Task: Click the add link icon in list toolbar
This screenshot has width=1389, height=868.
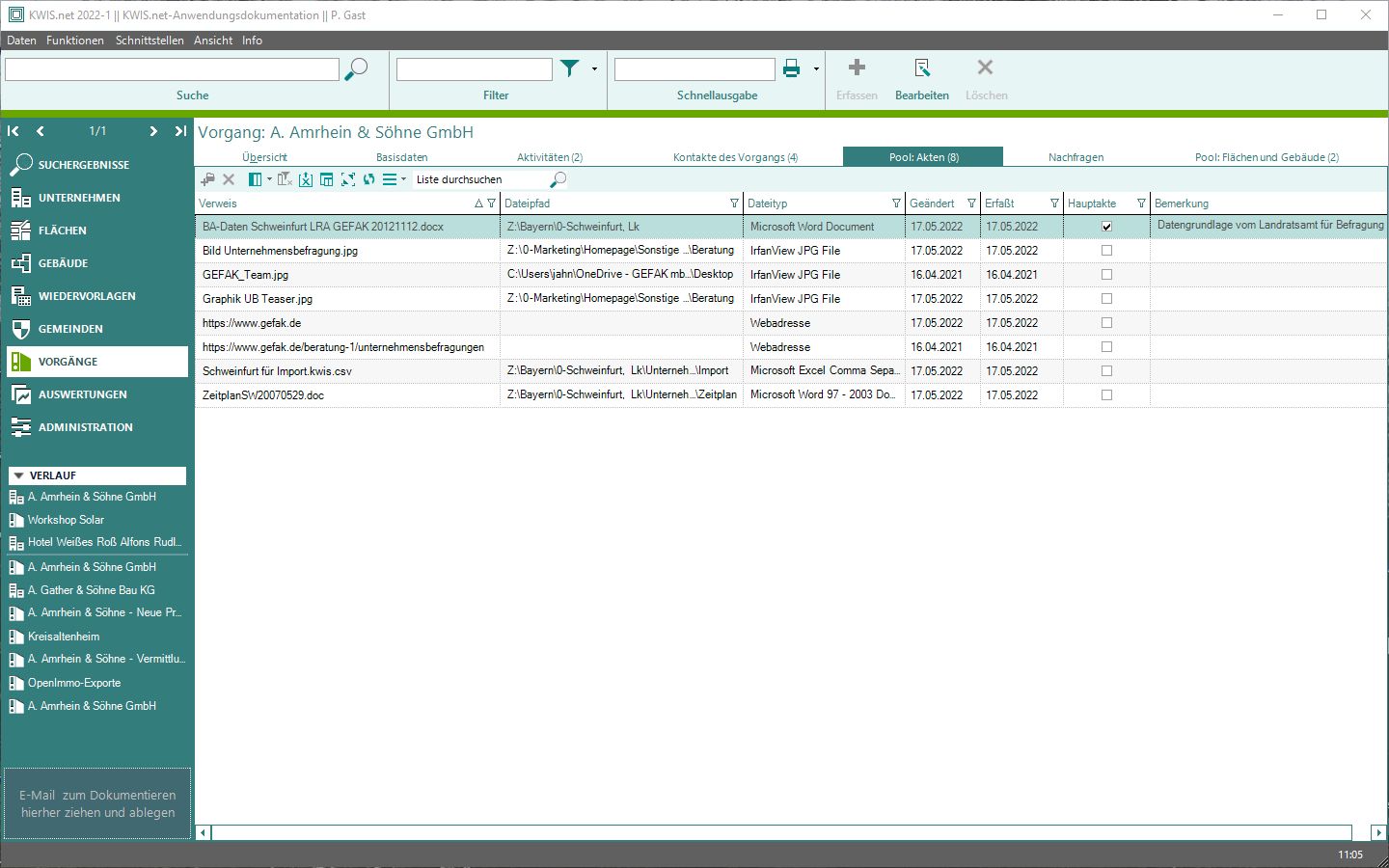Action: [207, 179]
